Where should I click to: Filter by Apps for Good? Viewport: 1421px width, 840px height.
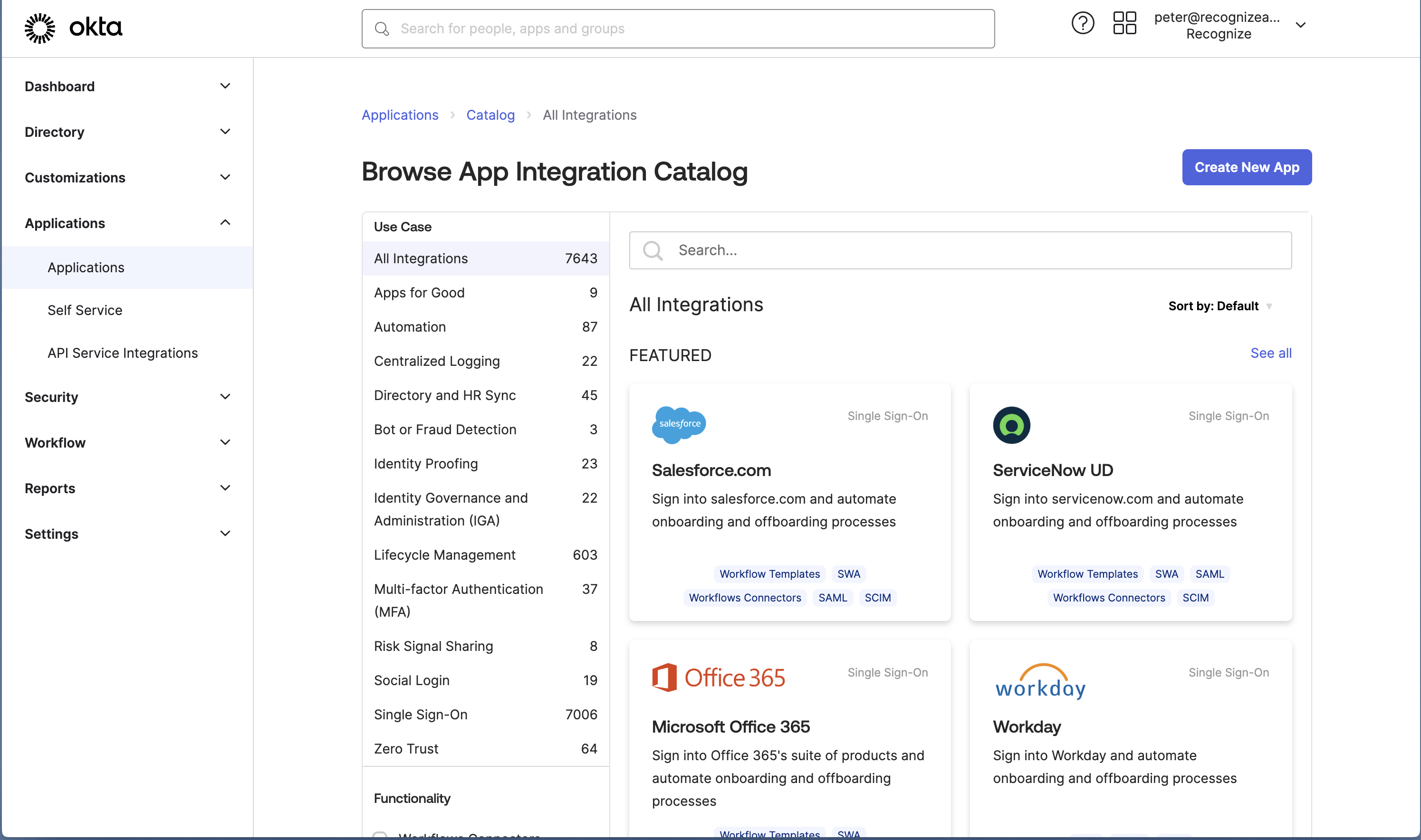(x=485, y=293)
